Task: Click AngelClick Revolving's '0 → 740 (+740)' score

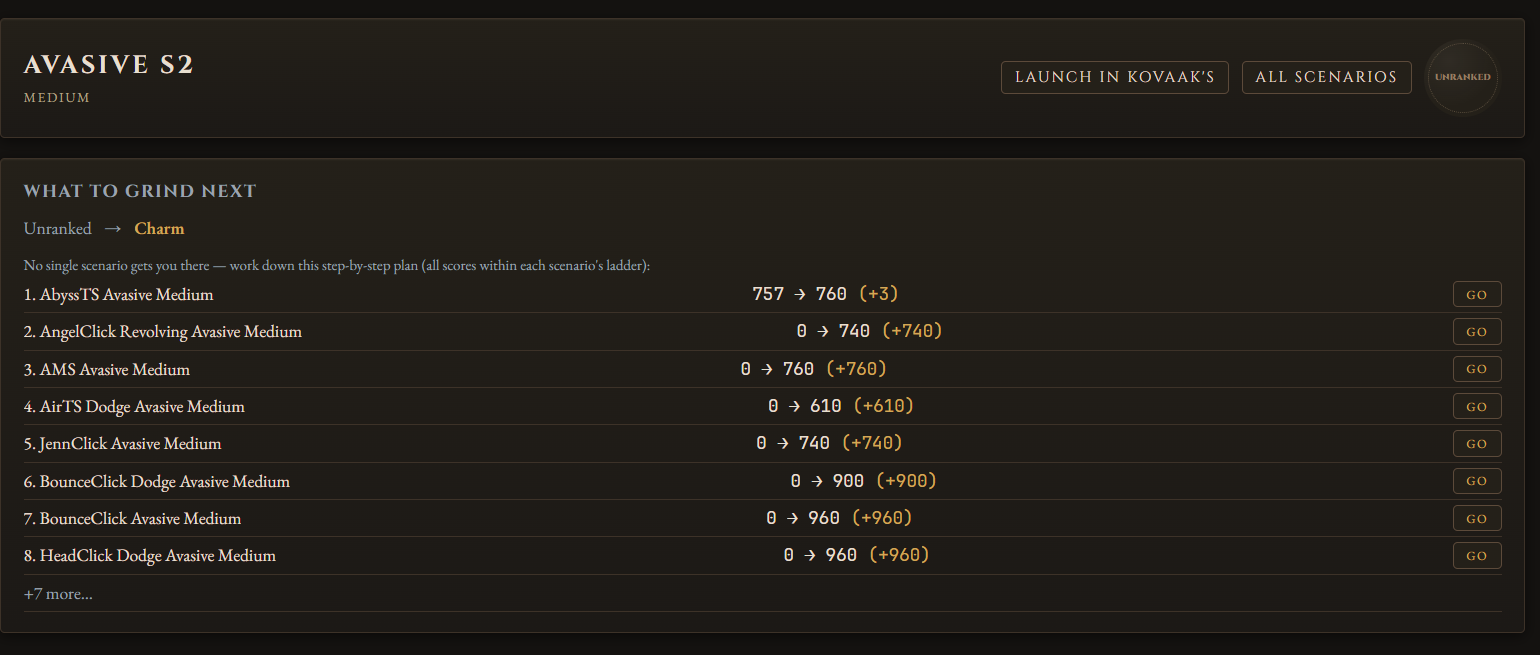Action: click(x=870, y=331)
